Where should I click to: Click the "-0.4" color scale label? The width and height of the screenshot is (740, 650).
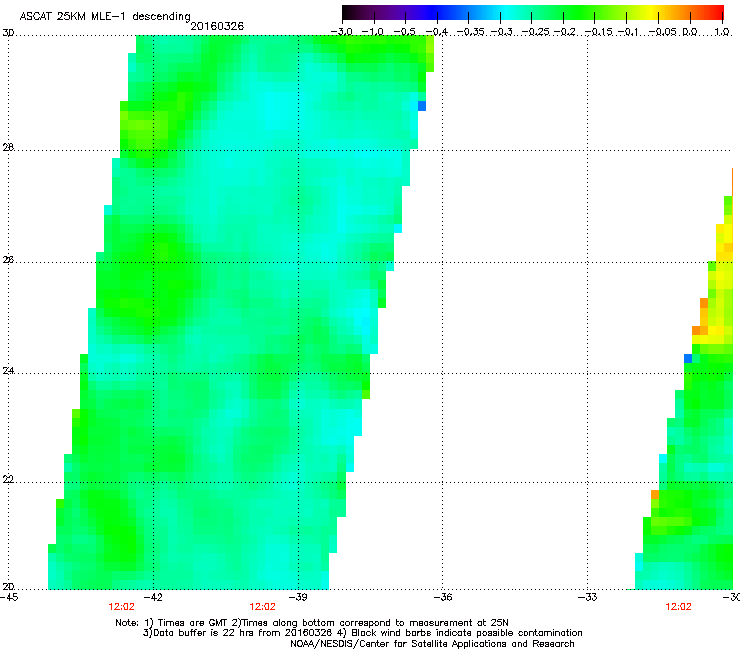(437, 32)
